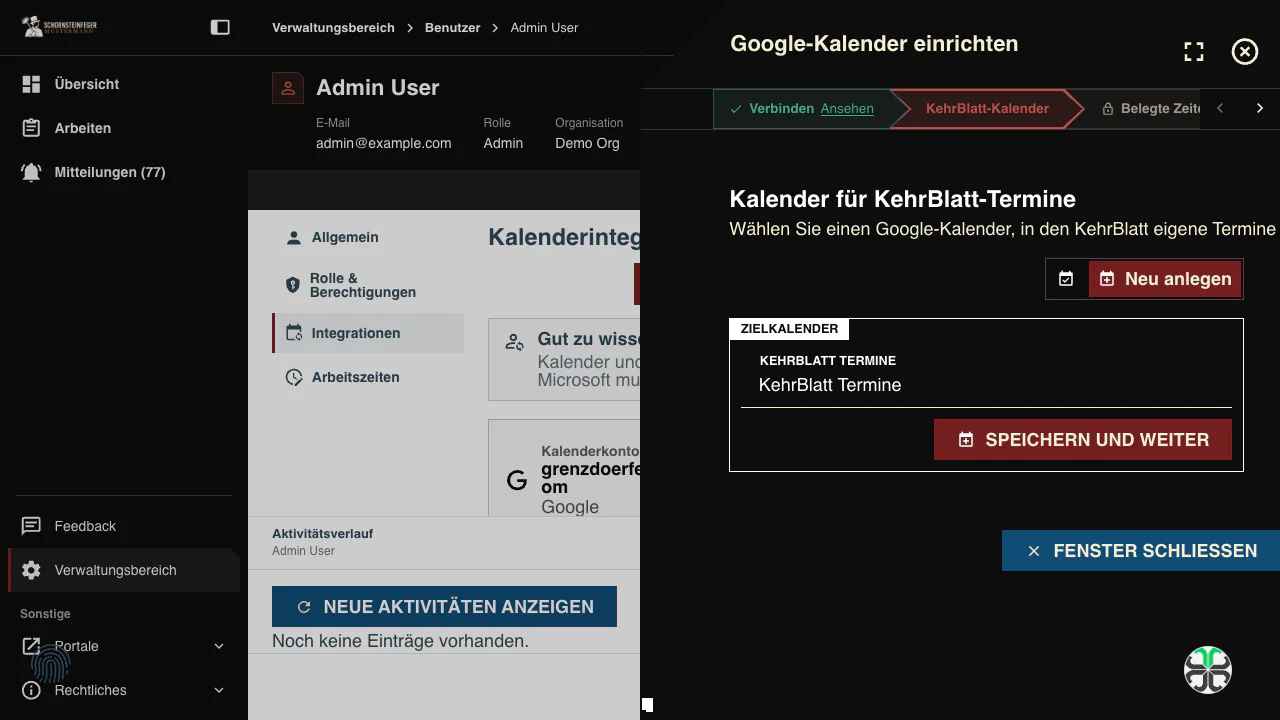Open Verwaltungsbereich breadcrumb link
Screen dimensions: 1280x720
[x=333, y=27]
